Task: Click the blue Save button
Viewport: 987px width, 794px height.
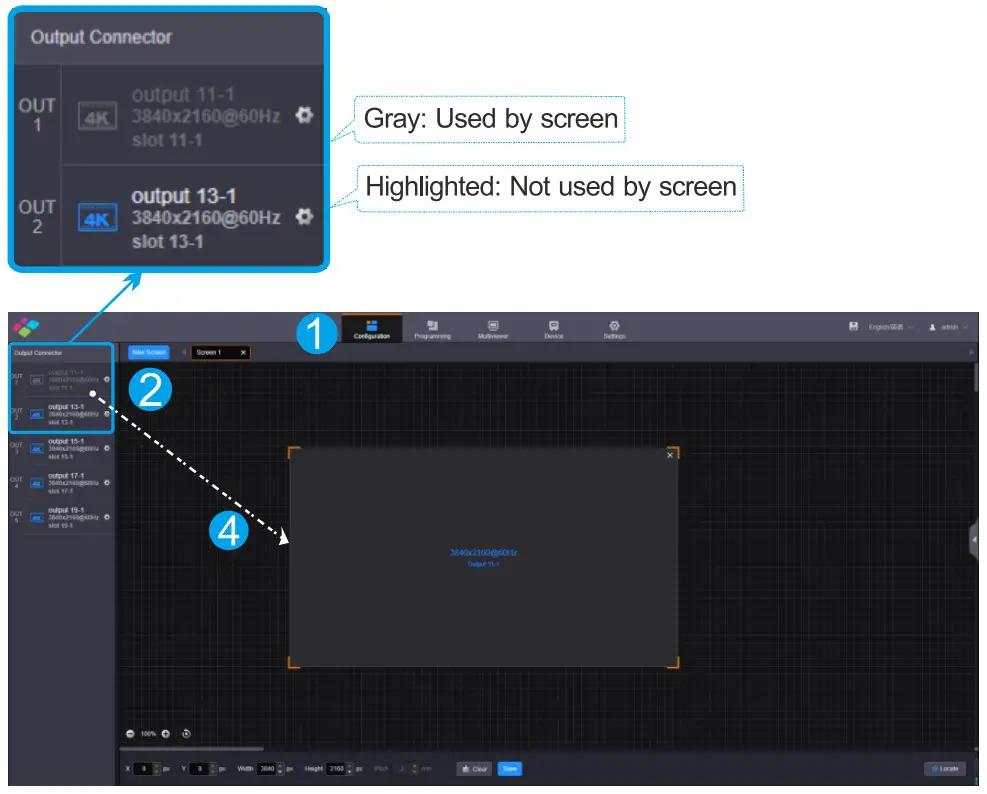Action: (510, 769)
